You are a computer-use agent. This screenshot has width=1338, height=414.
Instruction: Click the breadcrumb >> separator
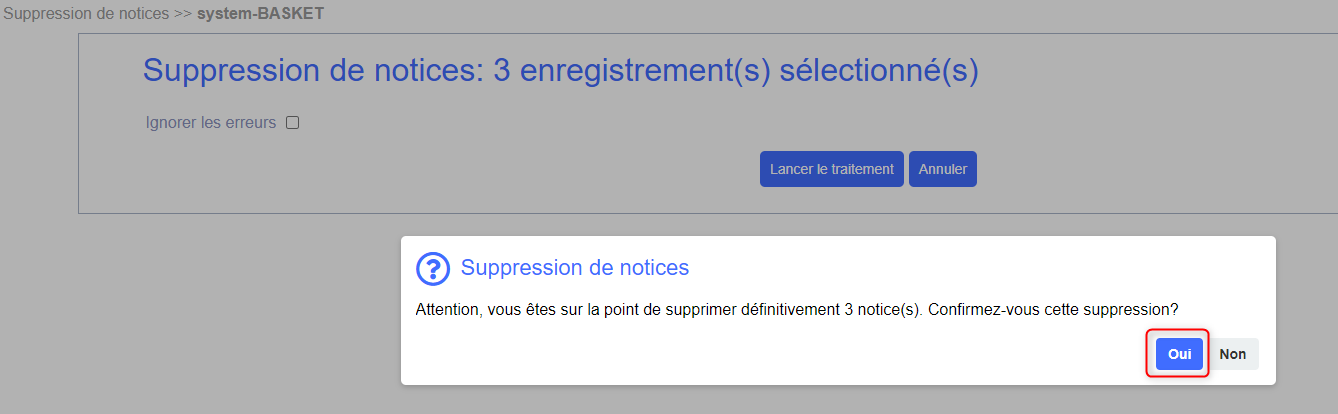point(183,14)
